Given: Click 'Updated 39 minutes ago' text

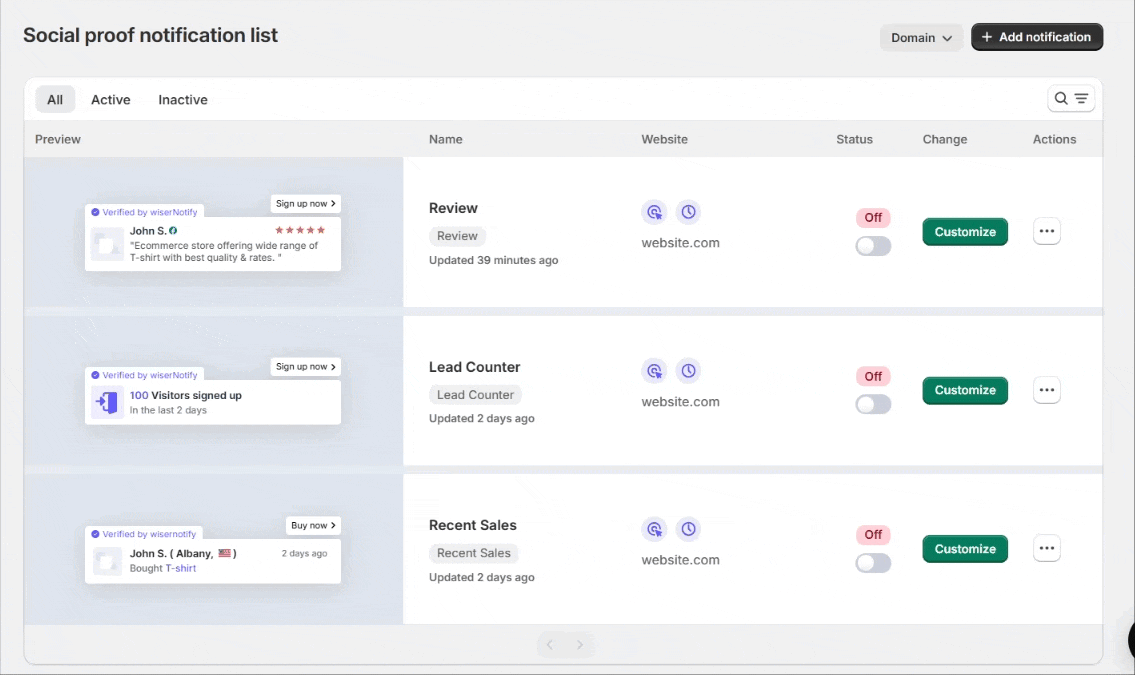Looking at the screenshot, I should [494, 260].
